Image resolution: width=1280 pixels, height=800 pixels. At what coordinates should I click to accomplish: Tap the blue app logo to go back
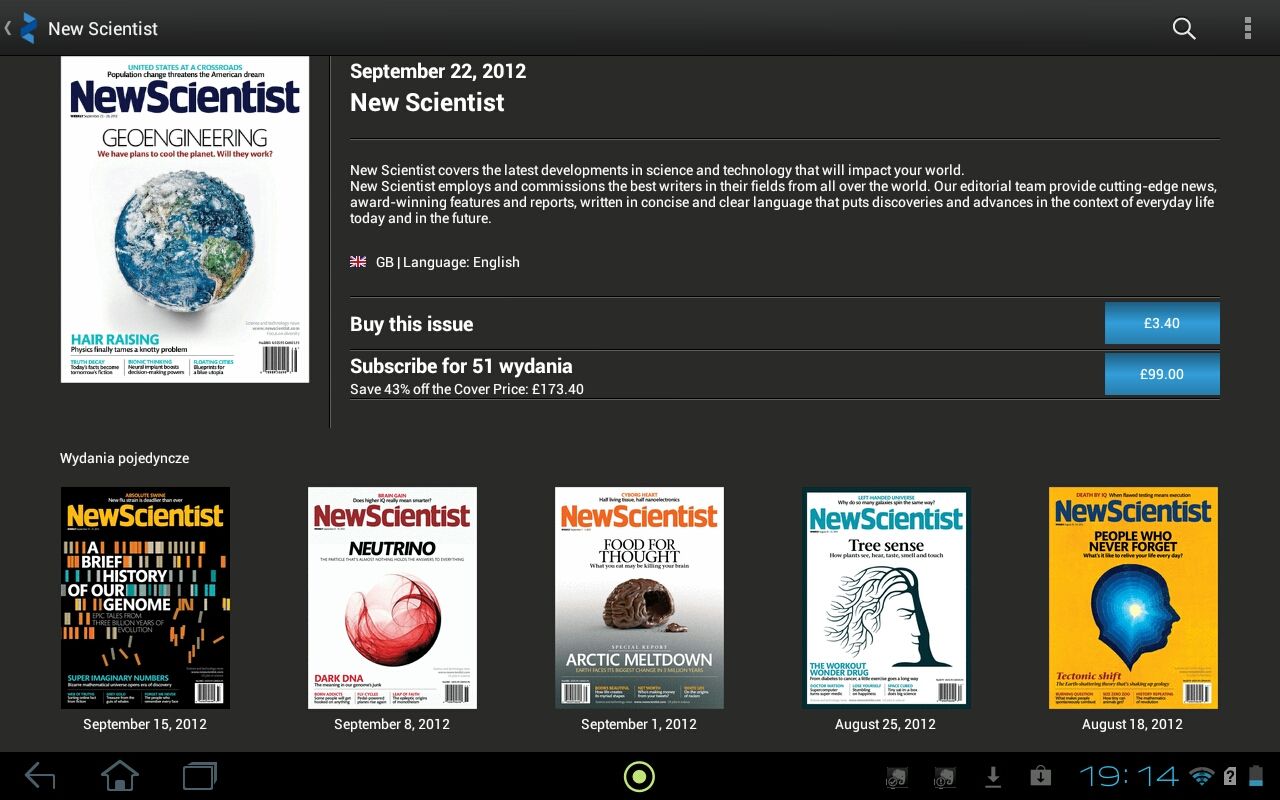(28, 28)
